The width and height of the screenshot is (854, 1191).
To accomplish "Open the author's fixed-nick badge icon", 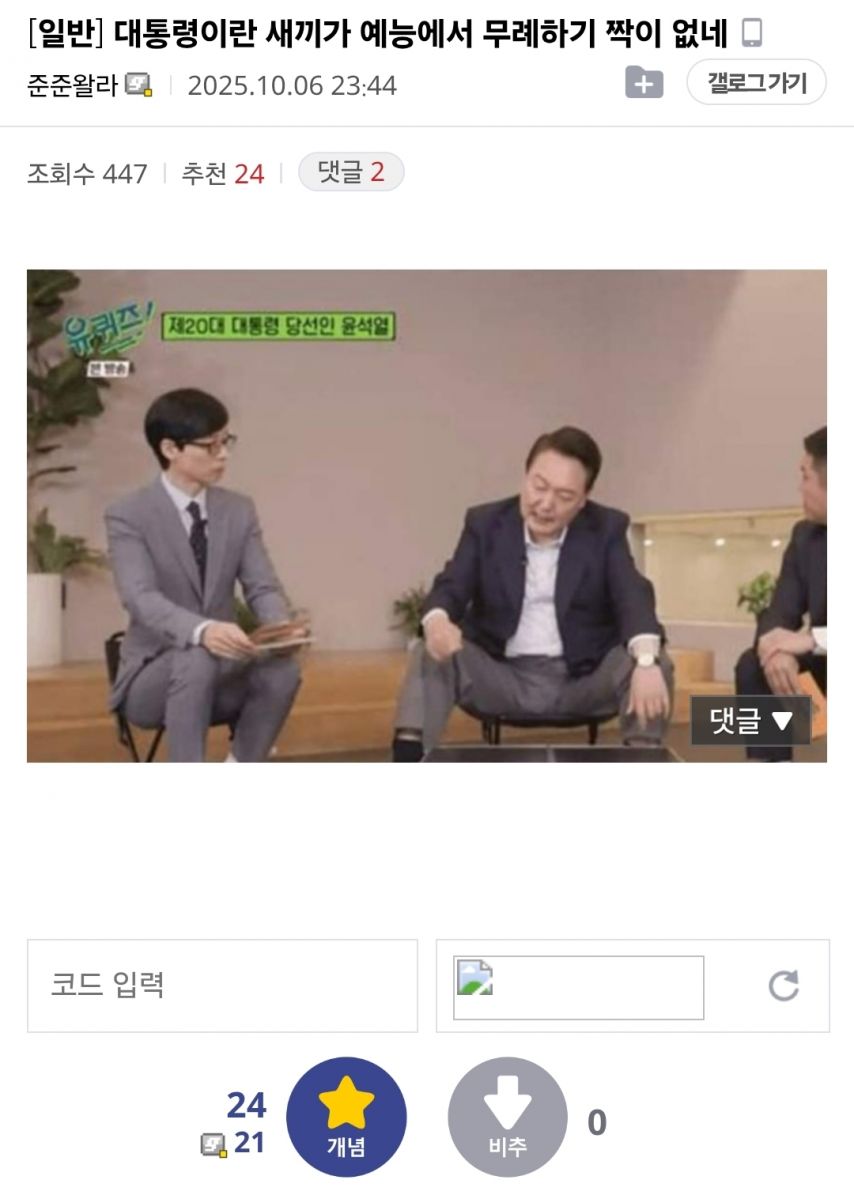I will coord(139,84).
